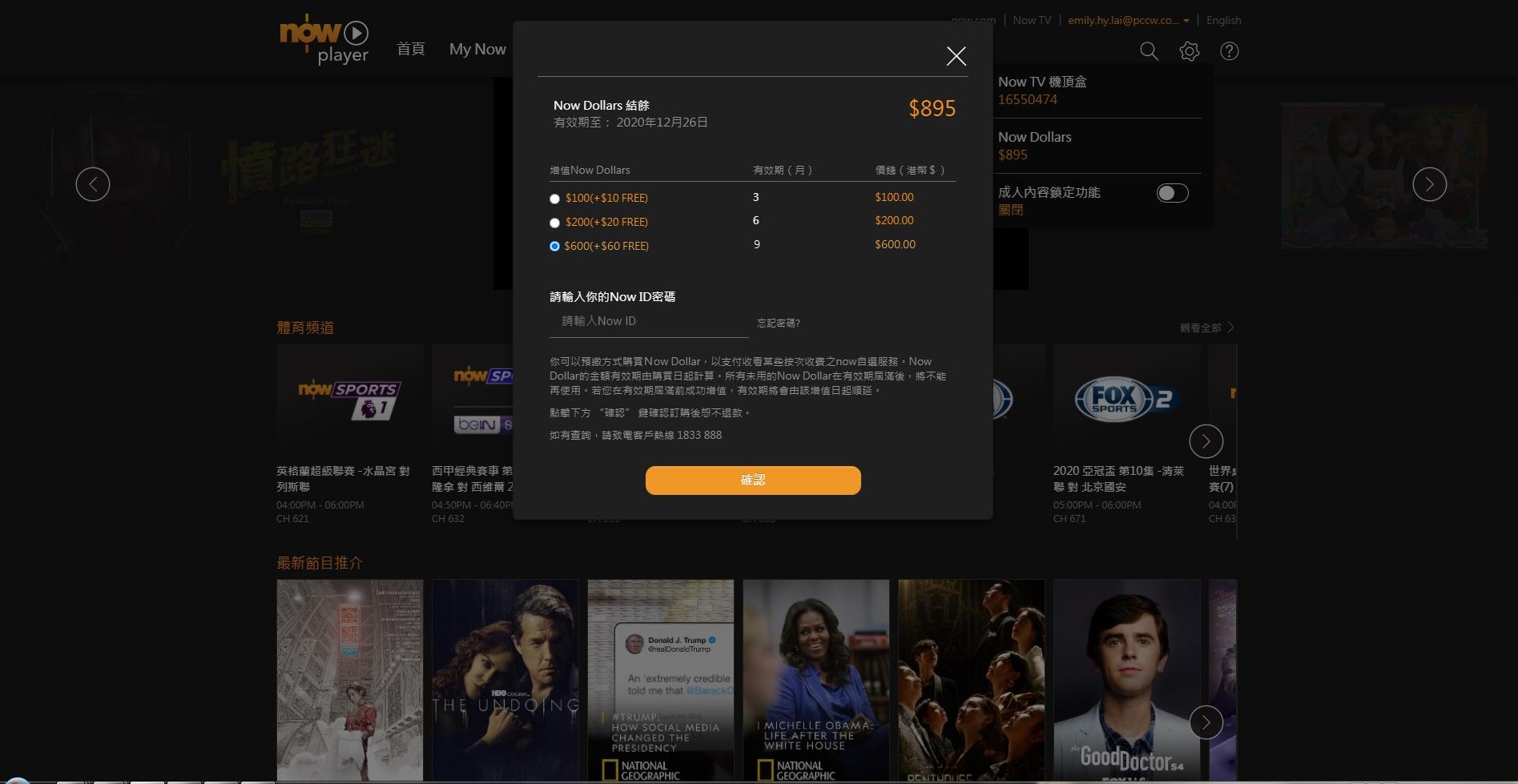This screenshot has width=1518, height=784.
Task: Click the 體育頻道 section heading
Action: [305, 328]
